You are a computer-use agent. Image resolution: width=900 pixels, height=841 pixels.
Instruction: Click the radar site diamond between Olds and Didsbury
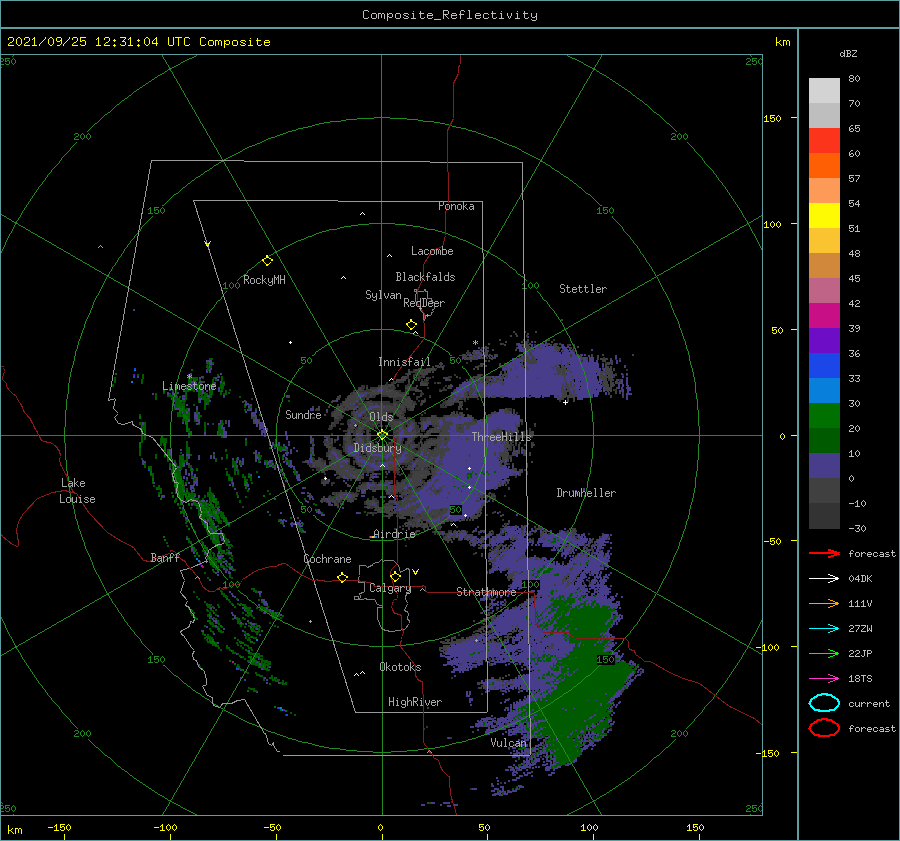pos(382,435)
